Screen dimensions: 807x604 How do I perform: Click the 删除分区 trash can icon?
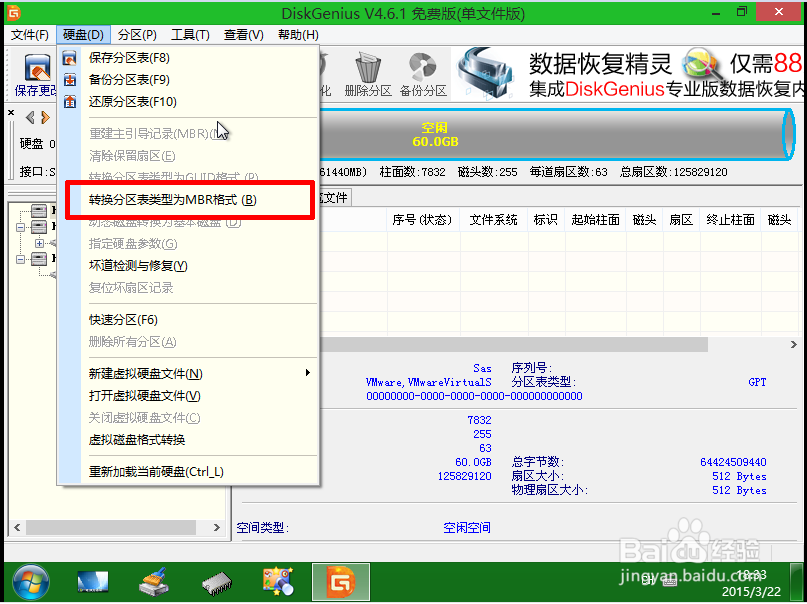[368, 74]
